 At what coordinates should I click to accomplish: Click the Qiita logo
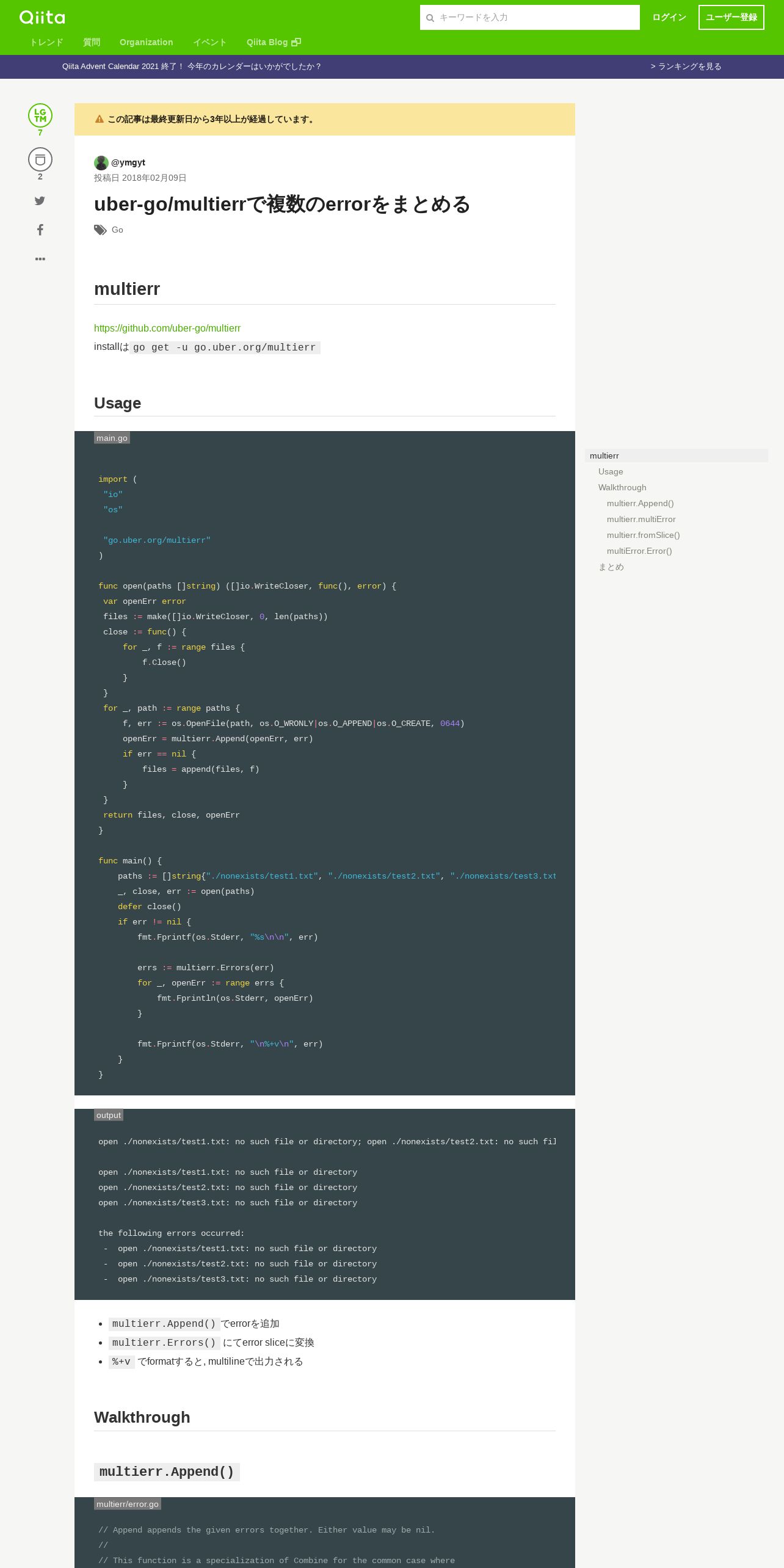tap(42, 17)
